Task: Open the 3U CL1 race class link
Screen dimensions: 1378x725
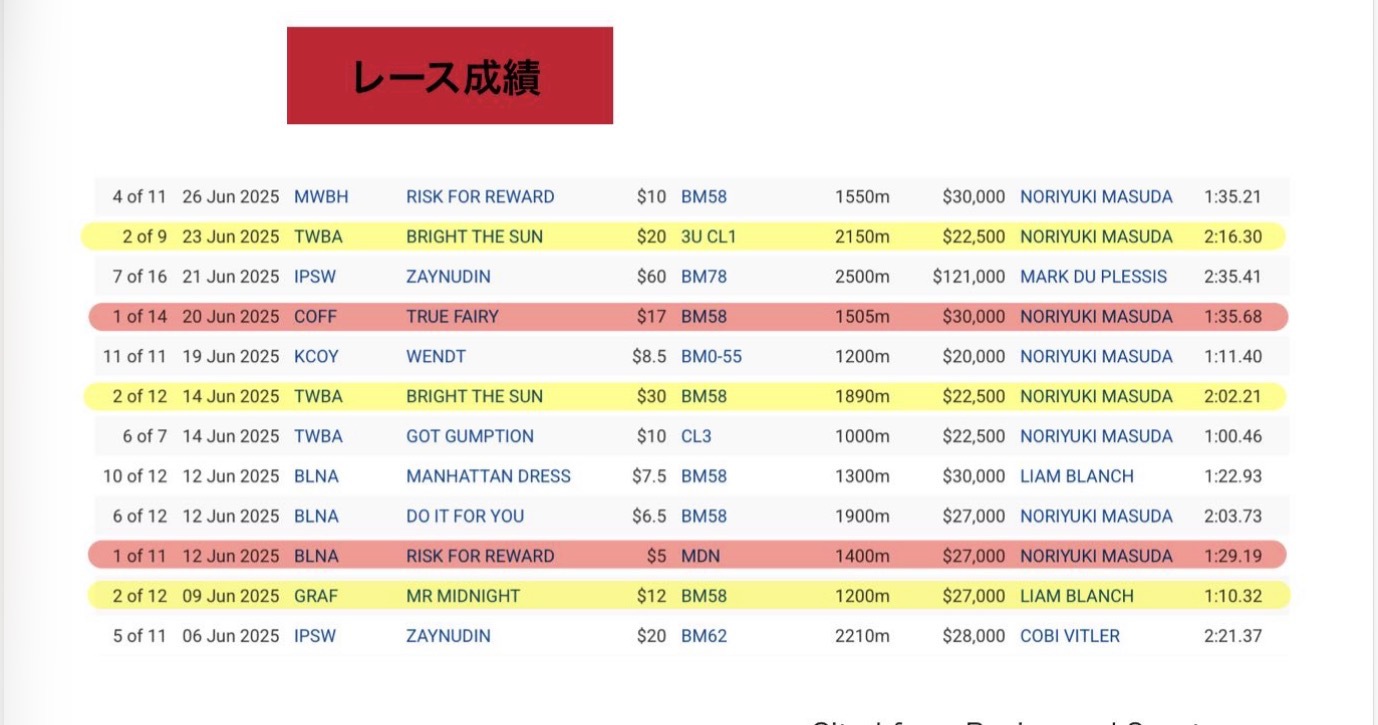Action: click(708, 237)
